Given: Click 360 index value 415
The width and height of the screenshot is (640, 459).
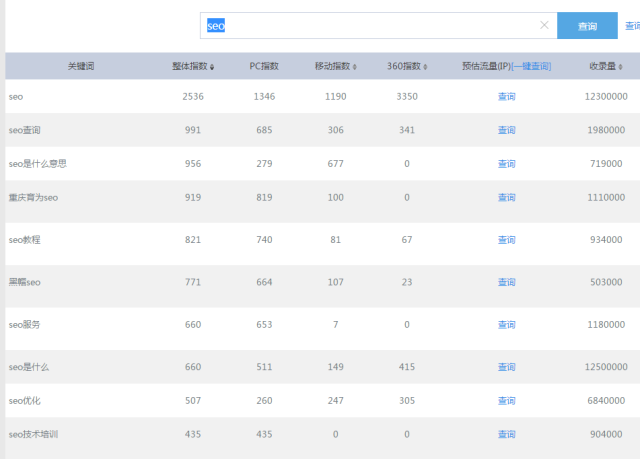Looking at the screenshot, I should [x=407, y=367].
